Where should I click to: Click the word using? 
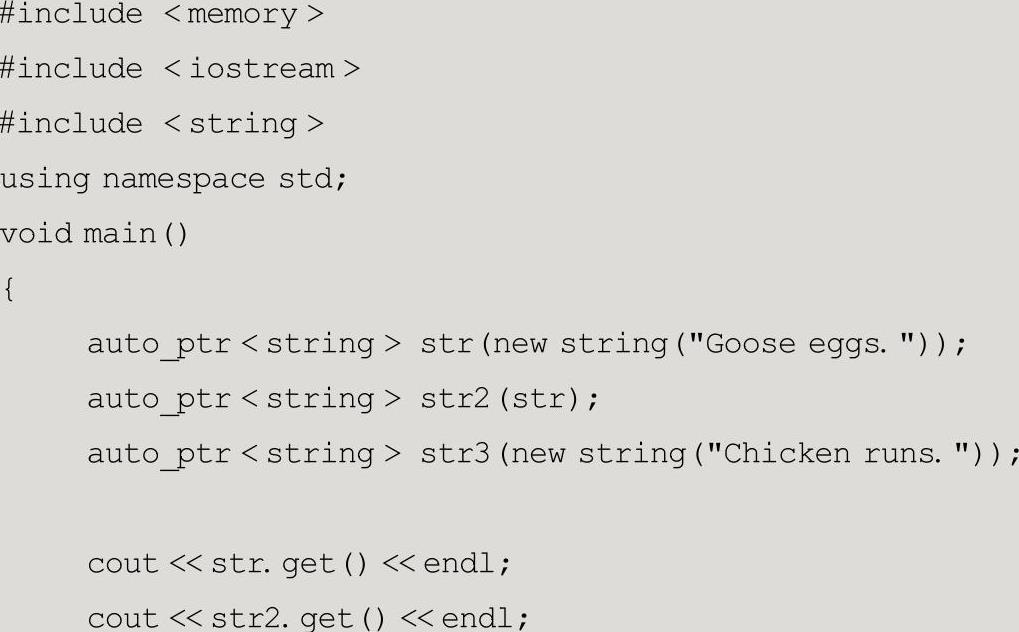[45, 179]
